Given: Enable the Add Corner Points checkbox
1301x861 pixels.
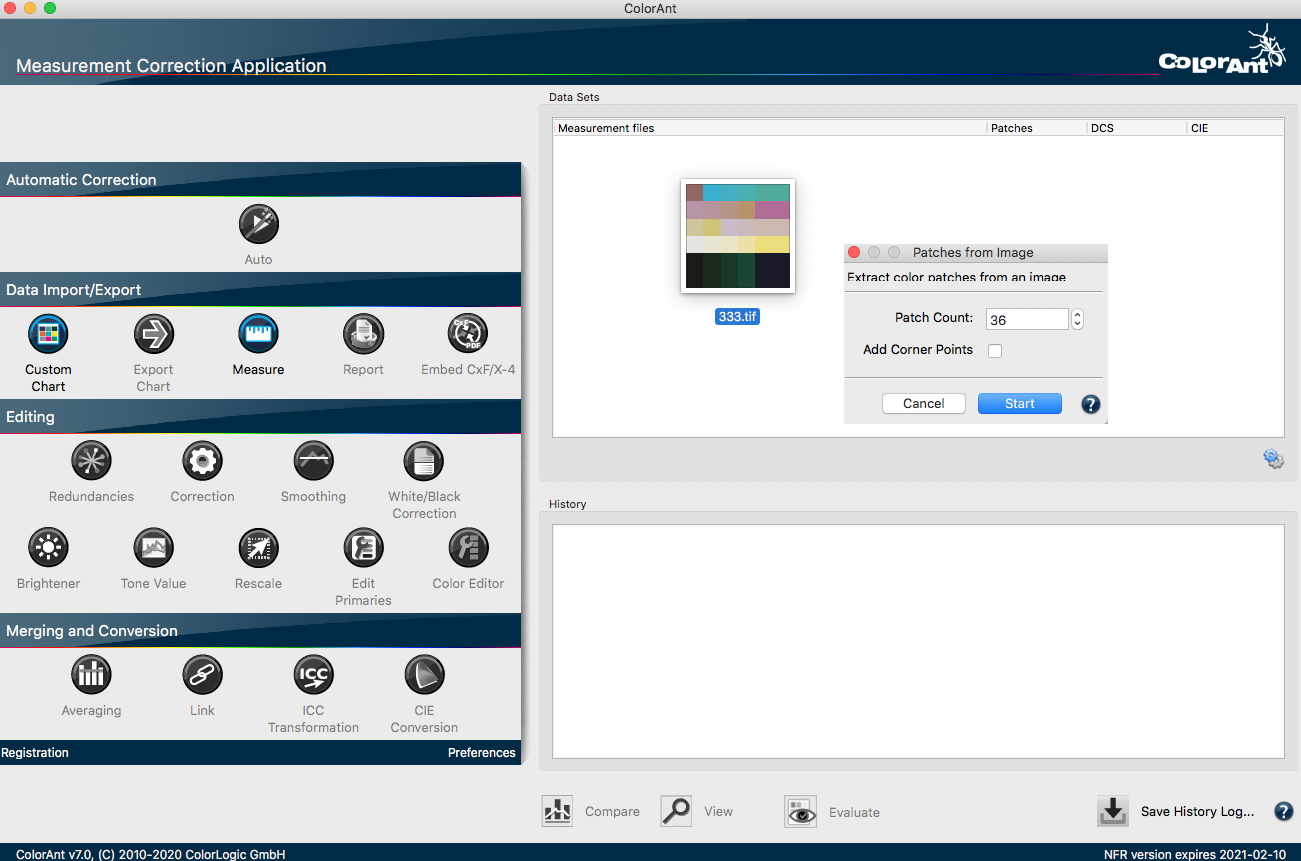Looking at the screenshot, I should click(x=995, y=350).
